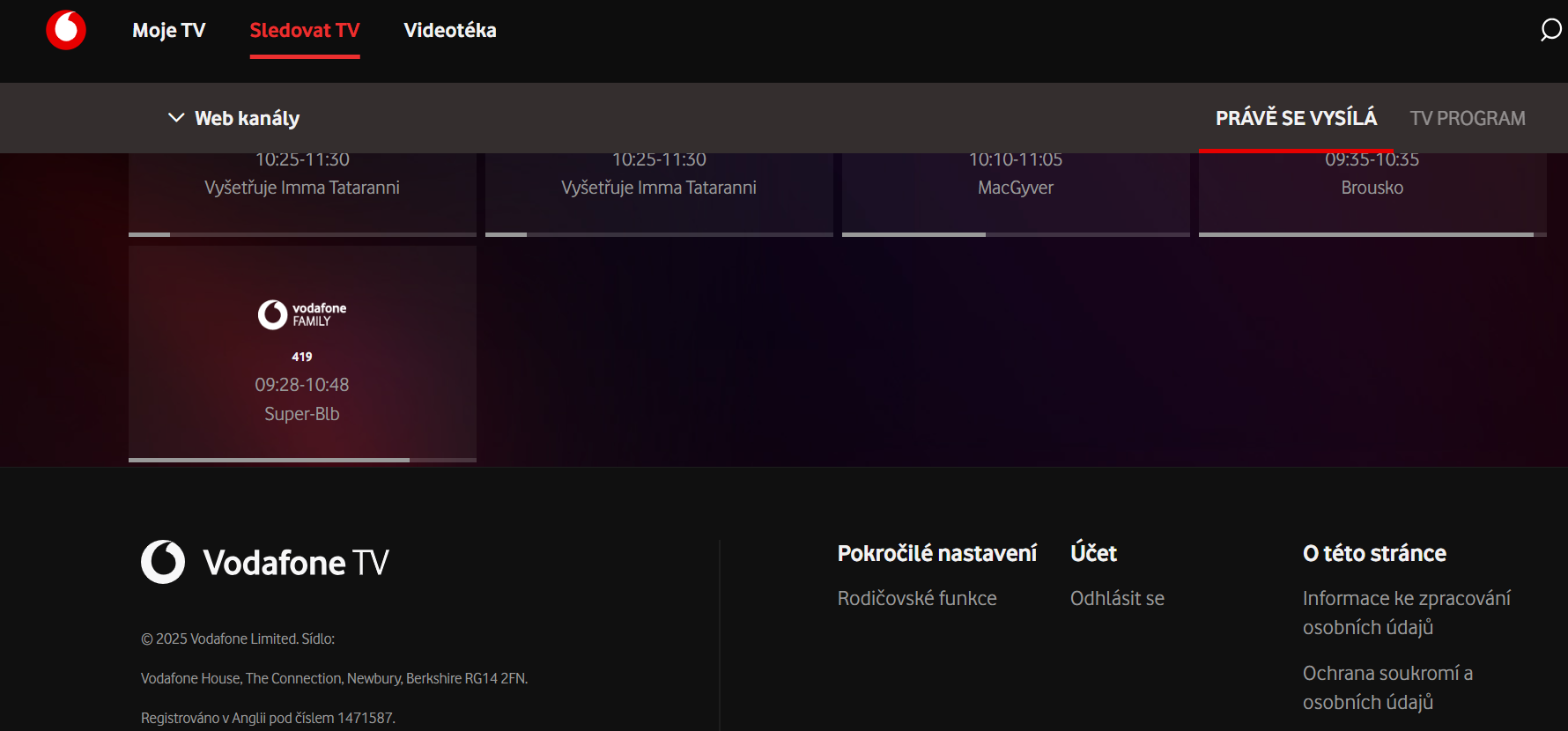Expand the Web kanály chevron

pos(176,118)
